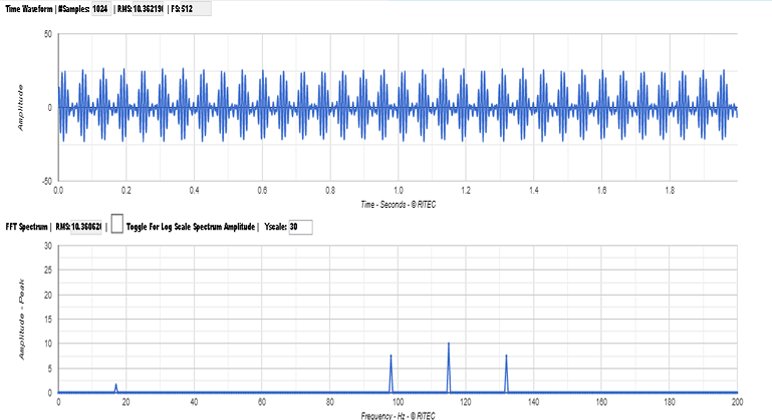772x420 pixels.
Task: Select the FFT Spectrum RMS value field
Action: (x=88, y=227)
